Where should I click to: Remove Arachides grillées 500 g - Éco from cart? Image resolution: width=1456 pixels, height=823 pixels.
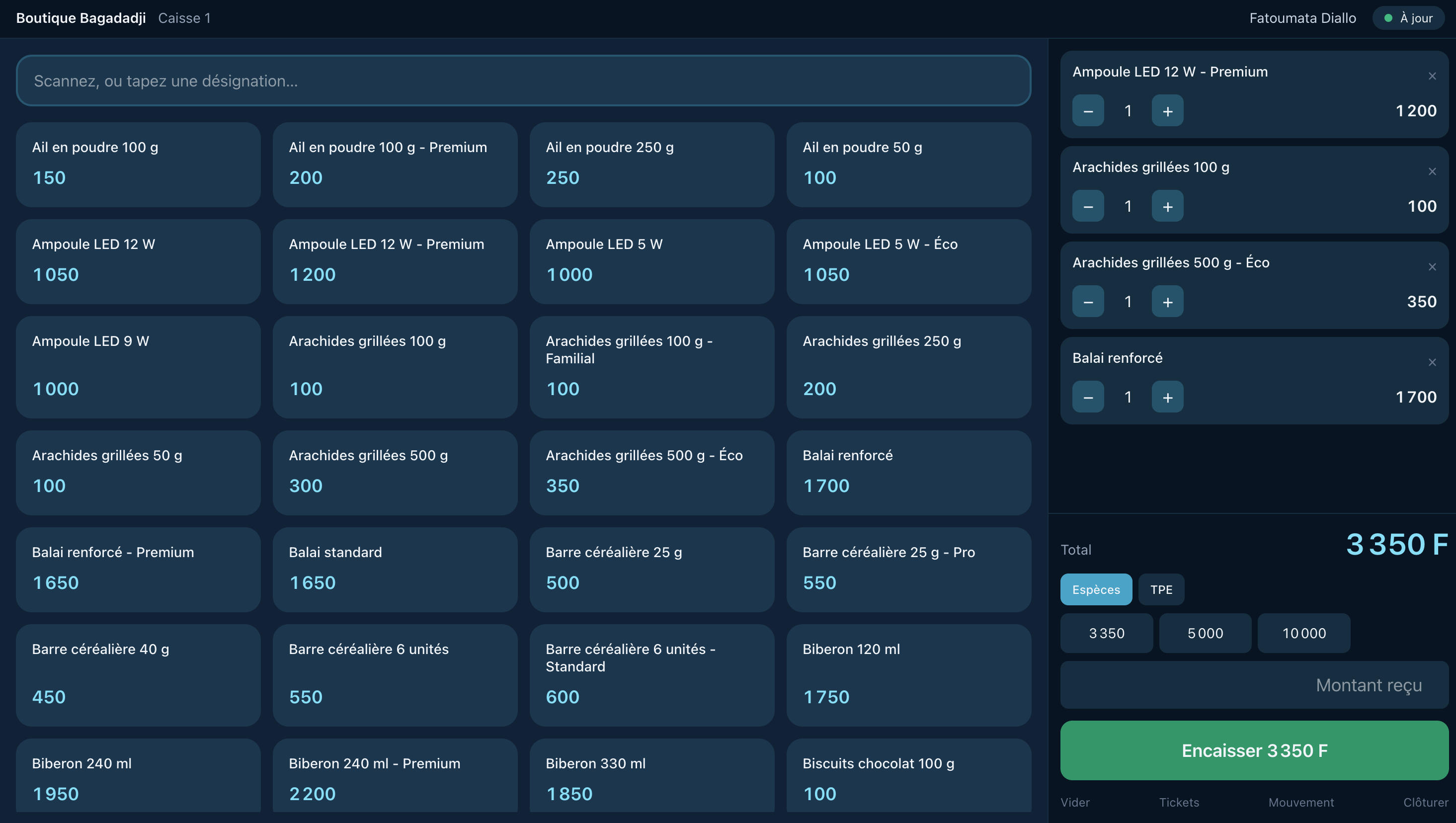1432,267
